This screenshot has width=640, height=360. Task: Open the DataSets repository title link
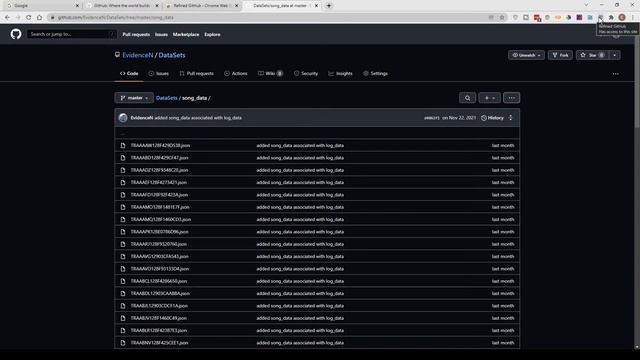172,55
